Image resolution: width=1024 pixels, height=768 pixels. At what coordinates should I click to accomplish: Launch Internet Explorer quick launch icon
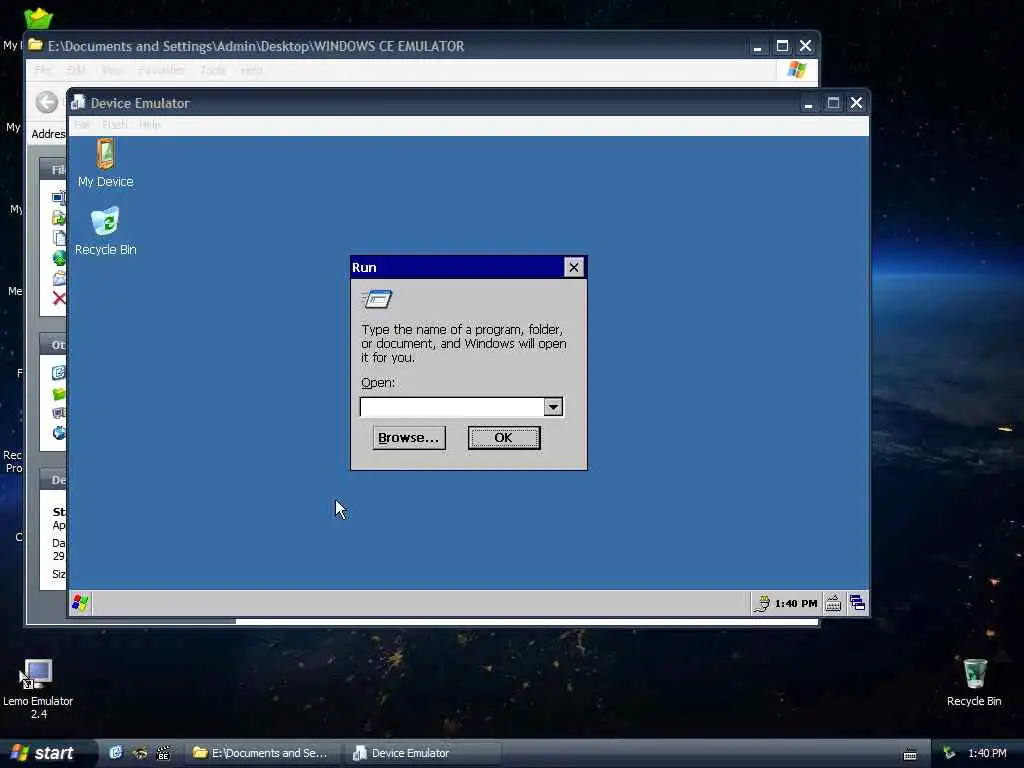[x=116, y=753]
